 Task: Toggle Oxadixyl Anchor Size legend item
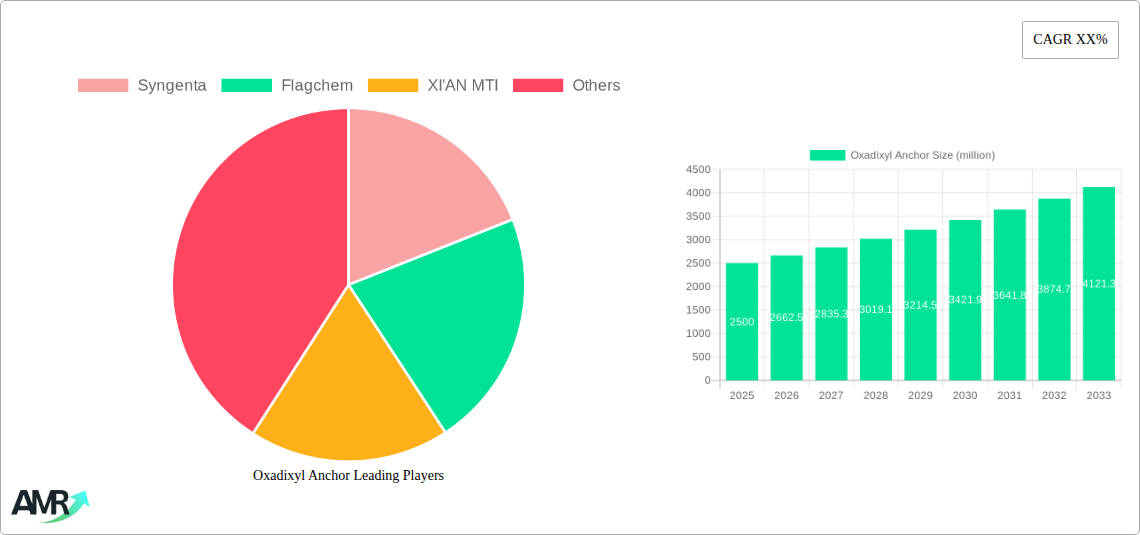coord(901,155)
